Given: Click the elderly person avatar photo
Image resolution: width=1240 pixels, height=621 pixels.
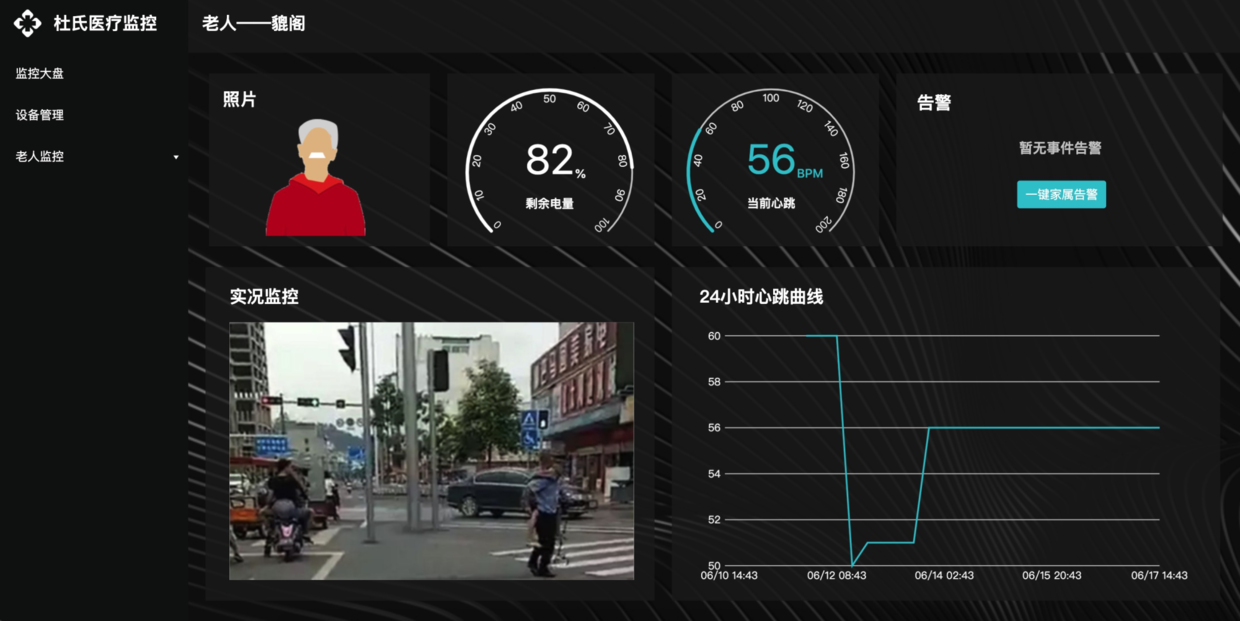Looking at the screenshot, I should 316,177.
